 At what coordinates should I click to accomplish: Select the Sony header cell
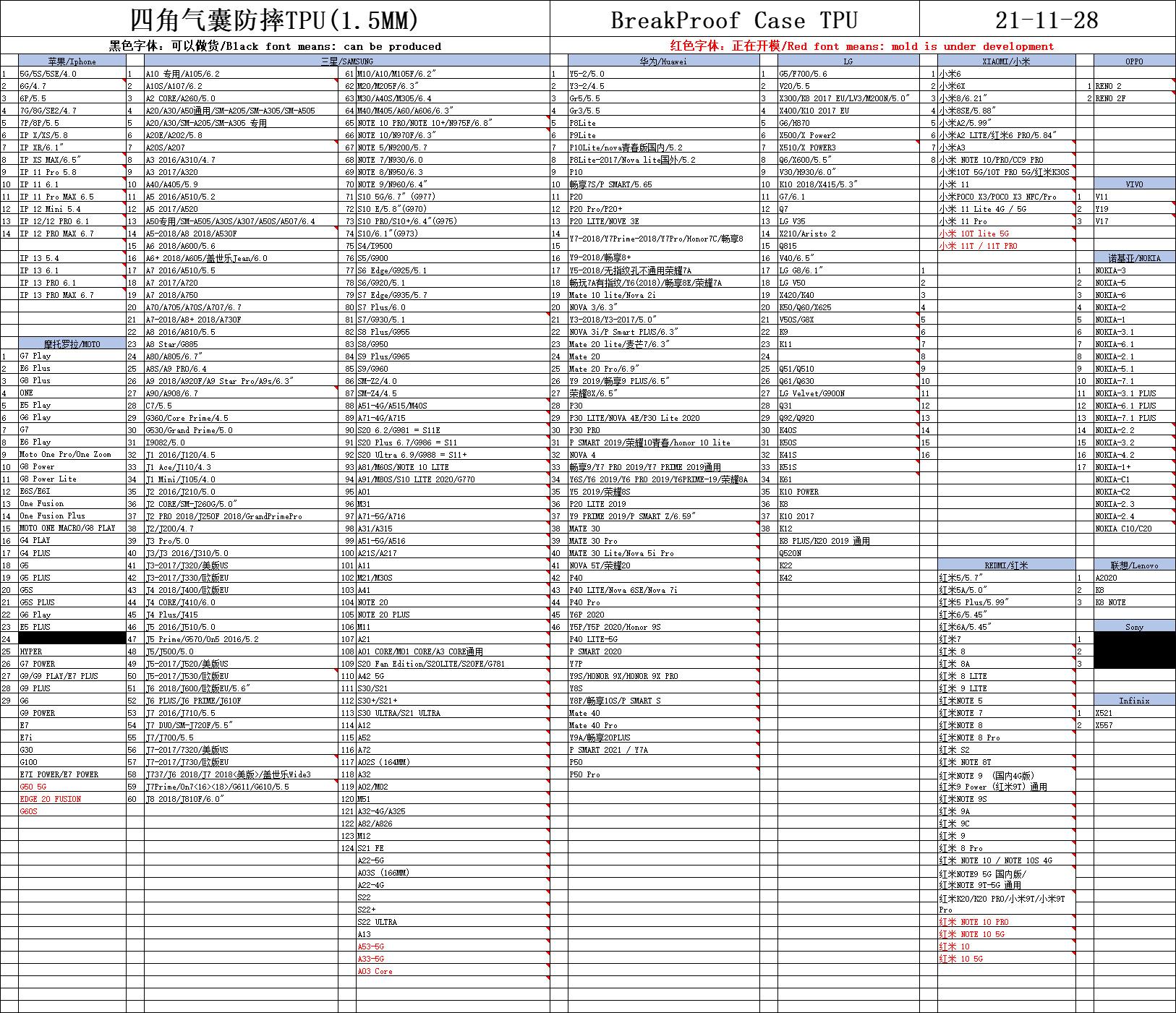click(x=1135, y=627)
